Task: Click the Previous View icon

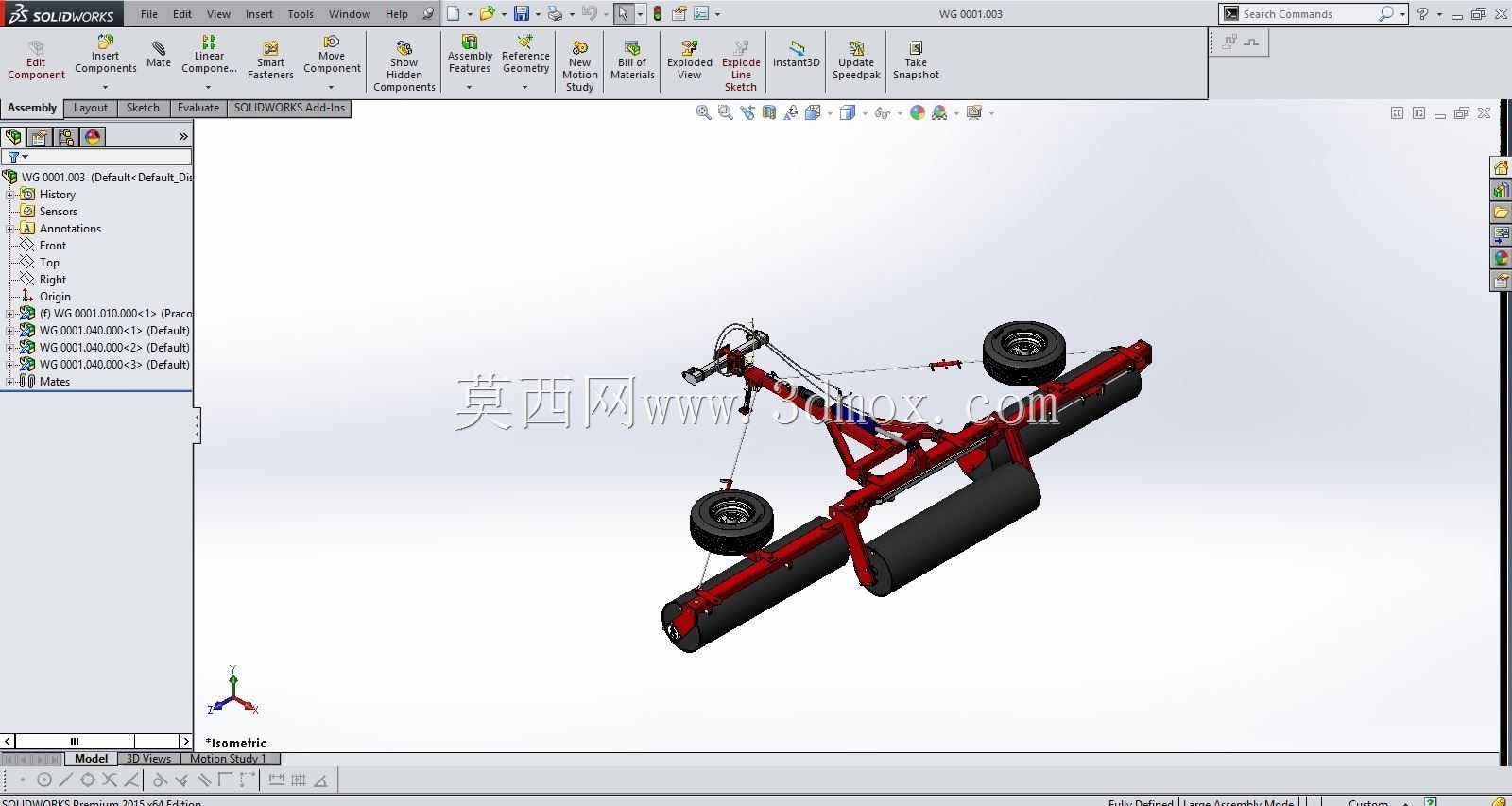Action: (747, 112)
